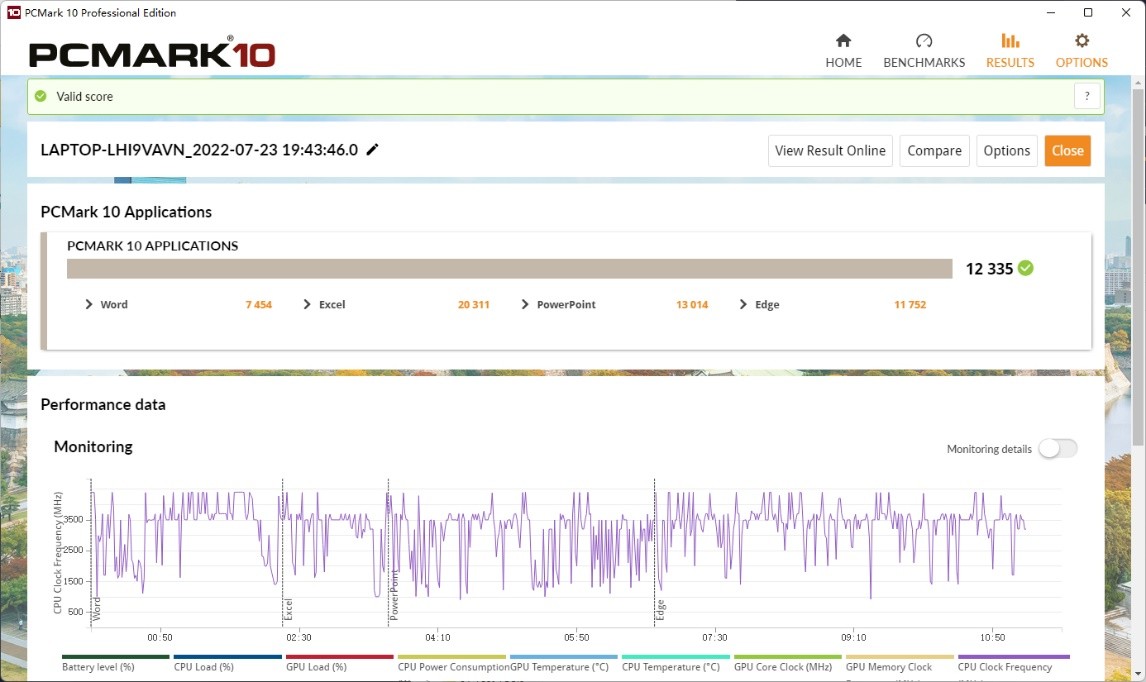Expand the Word score details
The image size is (1146, 682).
click(89, 304)
